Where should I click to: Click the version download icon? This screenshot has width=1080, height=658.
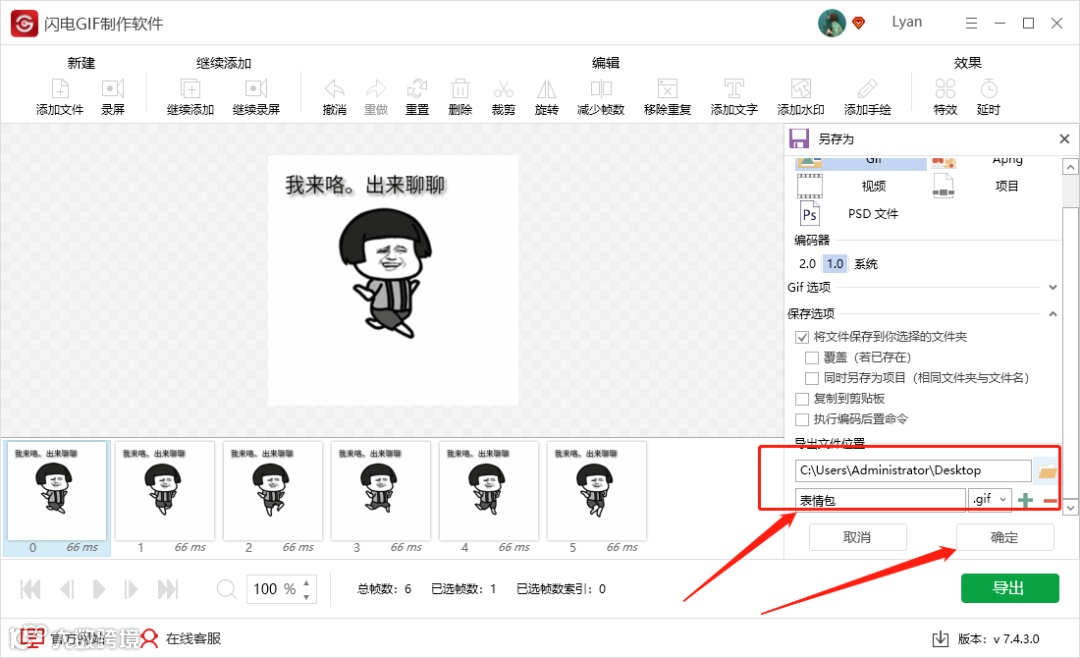click(x=940, y=639)
